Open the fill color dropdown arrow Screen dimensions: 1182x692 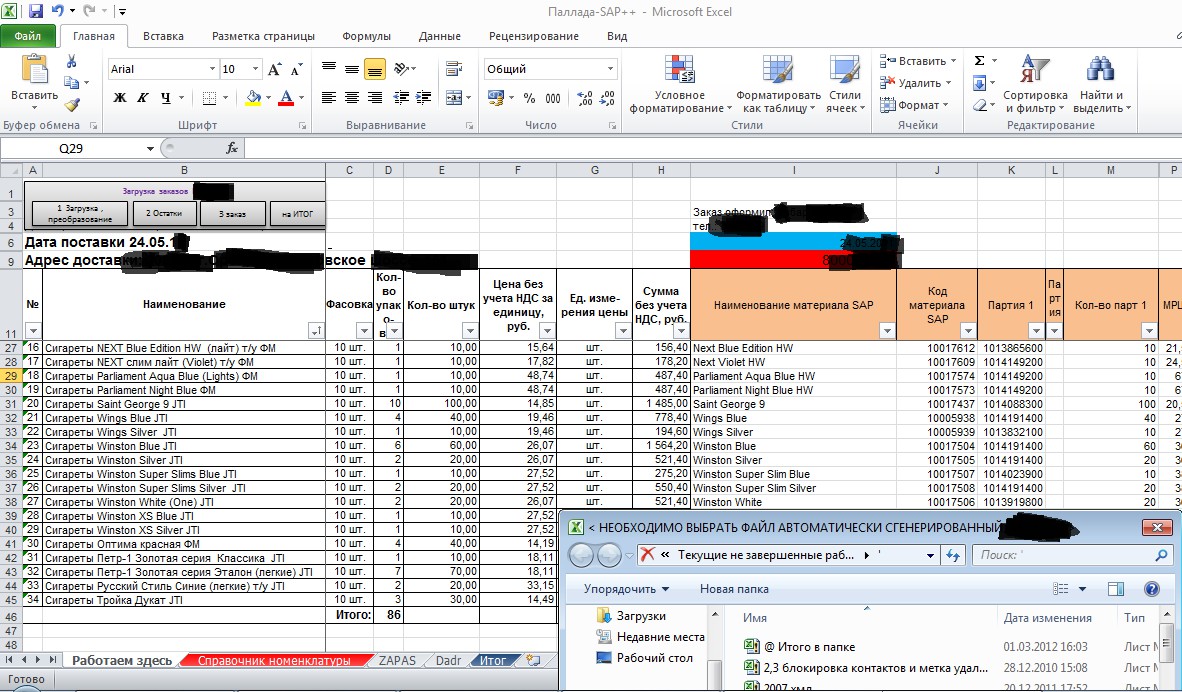click(268, 98)
